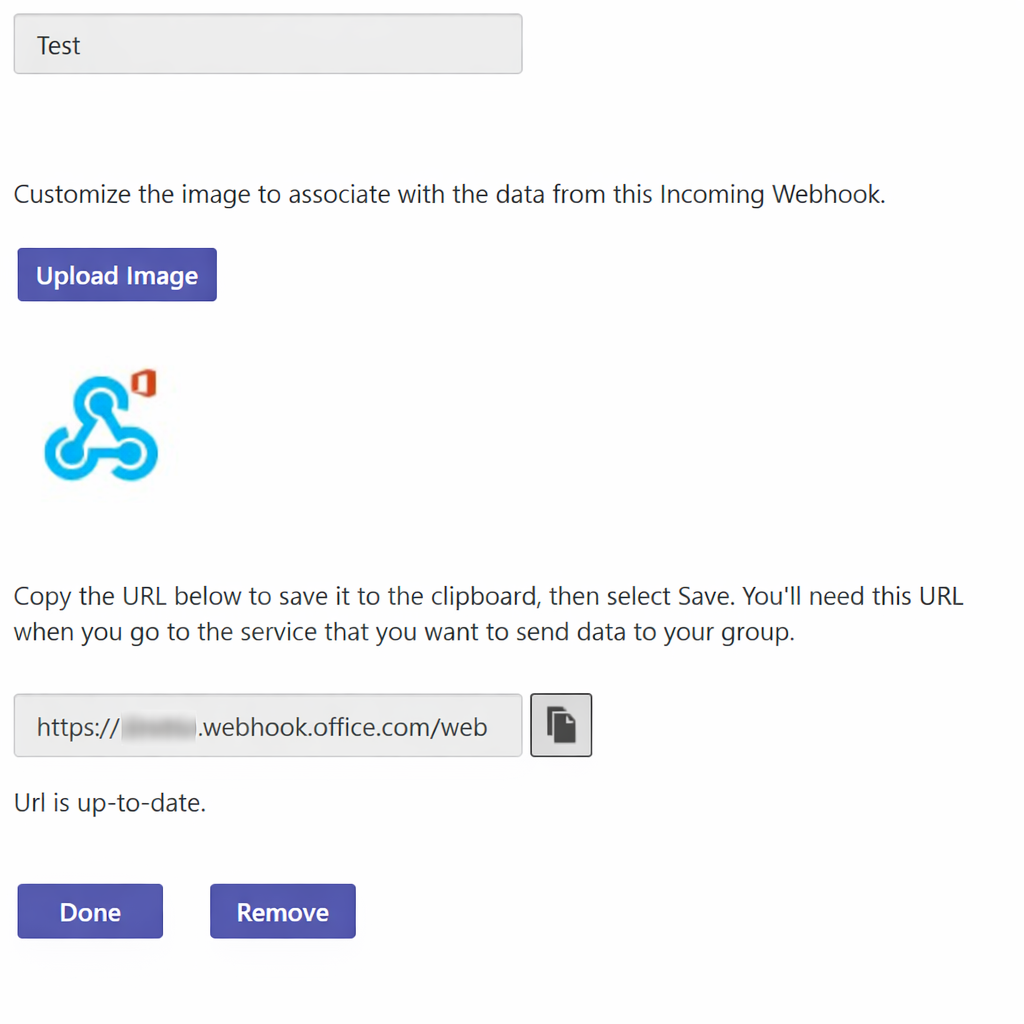This screenshot has height=1024, width=1024.
Task: Click the 'Url is up-to-date' status text
Action: tap(108, 802)
